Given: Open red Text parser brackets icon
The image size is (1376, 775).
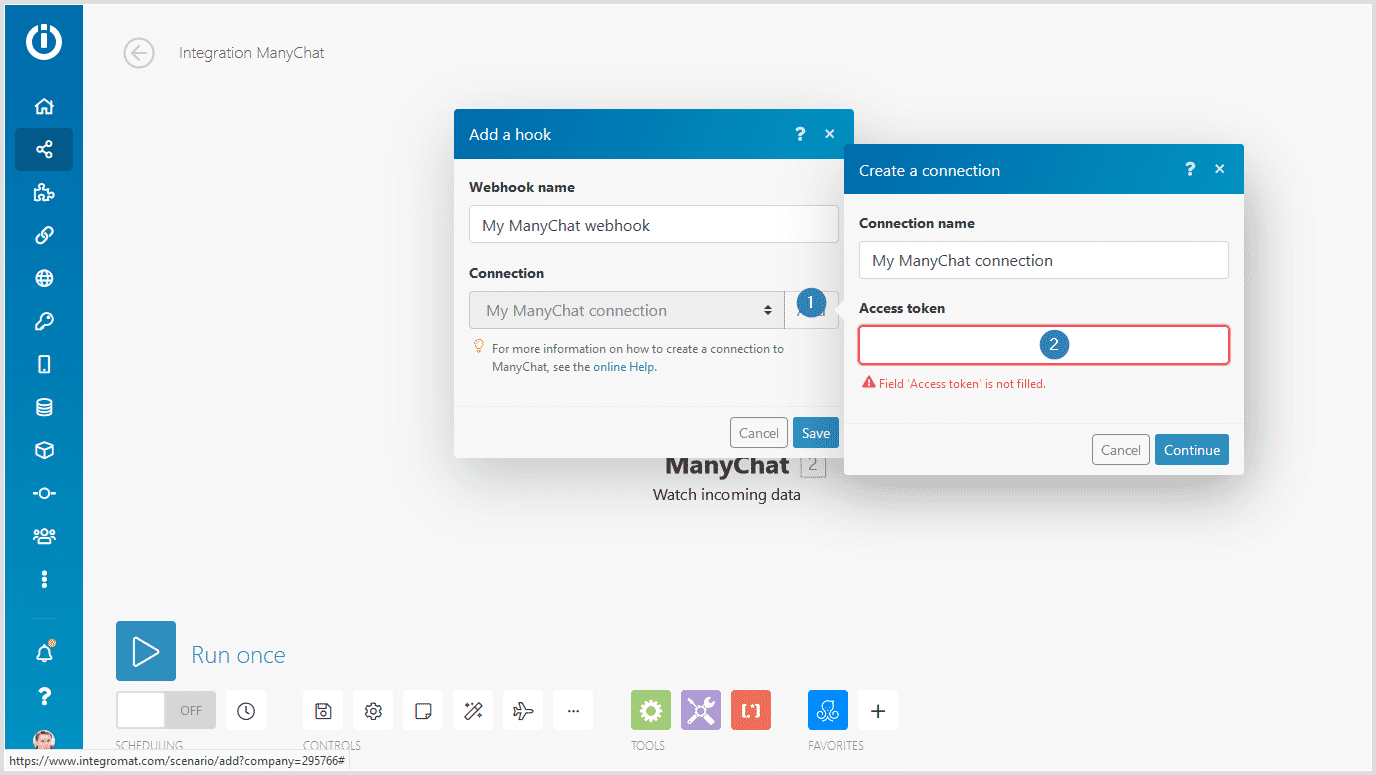Looking at the screenshot, I should click(751, 710).
